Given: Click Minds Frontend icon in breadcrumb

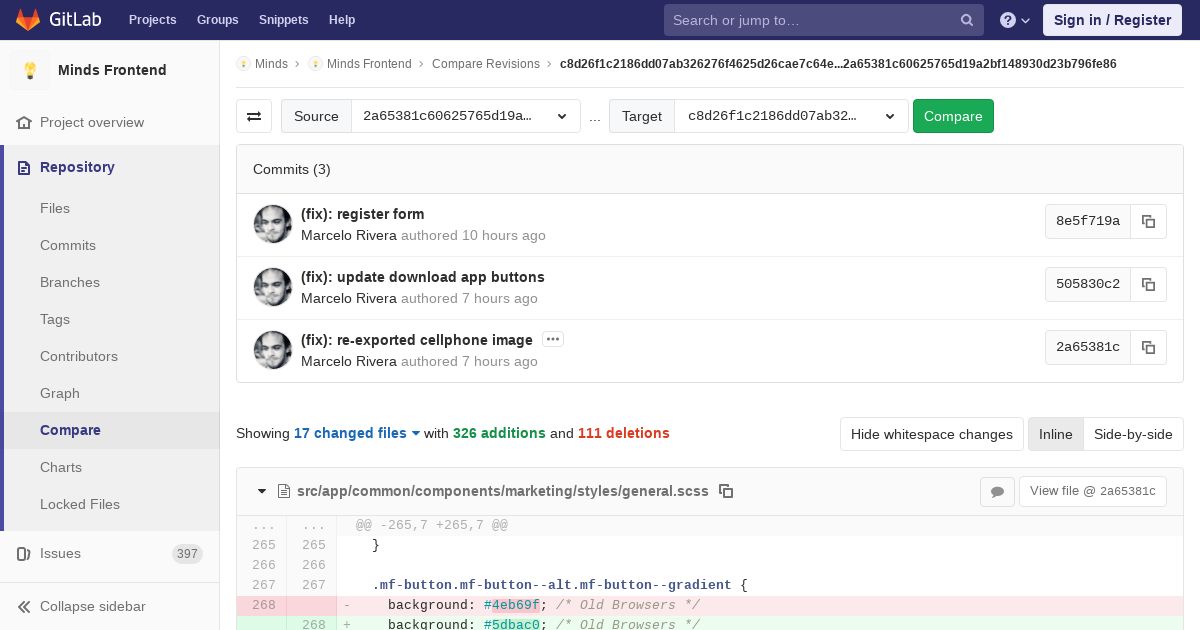Looking at the screenshot, I should [315, 63].
